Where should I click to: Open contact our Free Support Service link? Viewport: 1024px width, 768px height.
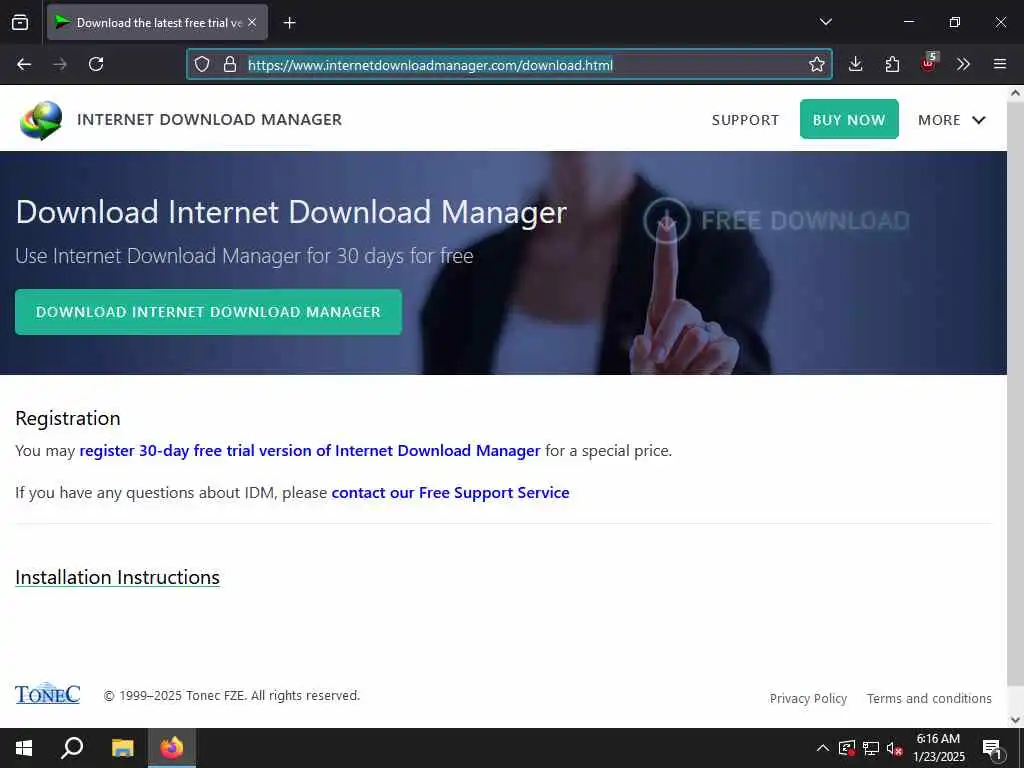point(451,492)
